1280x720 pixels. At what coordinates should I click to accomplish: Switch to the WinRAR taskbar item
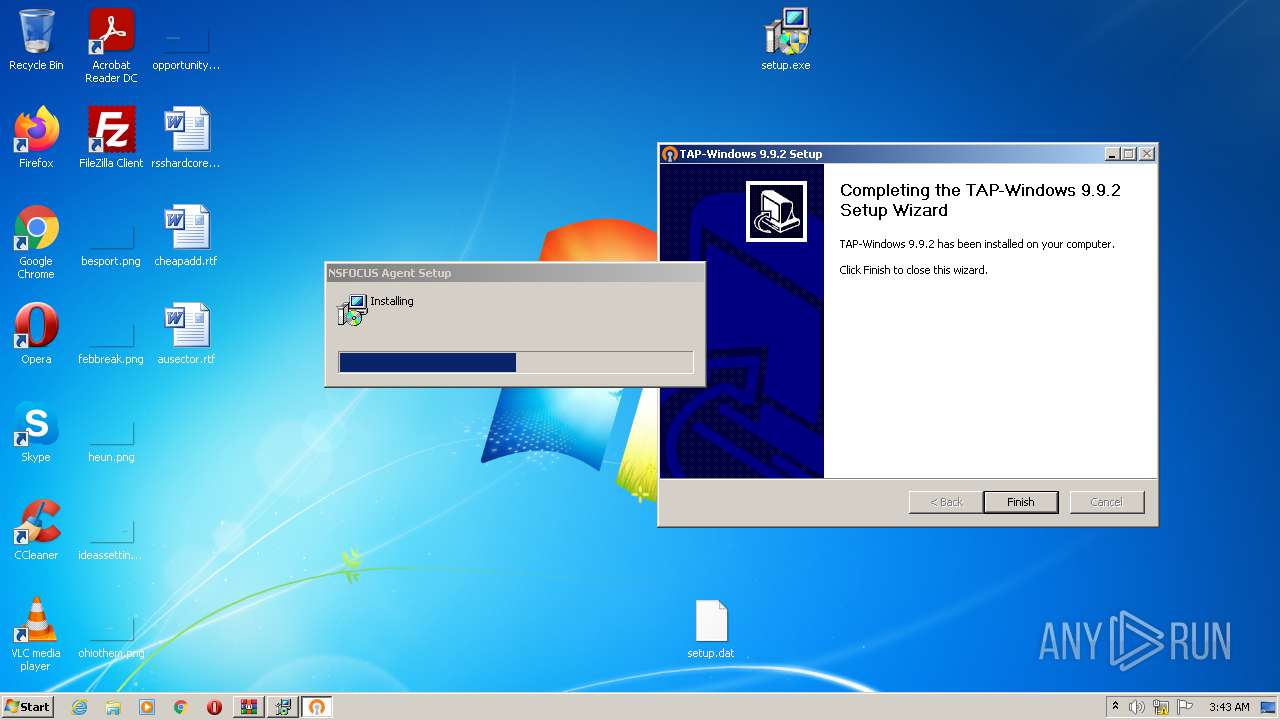click(x=249, y=707)
